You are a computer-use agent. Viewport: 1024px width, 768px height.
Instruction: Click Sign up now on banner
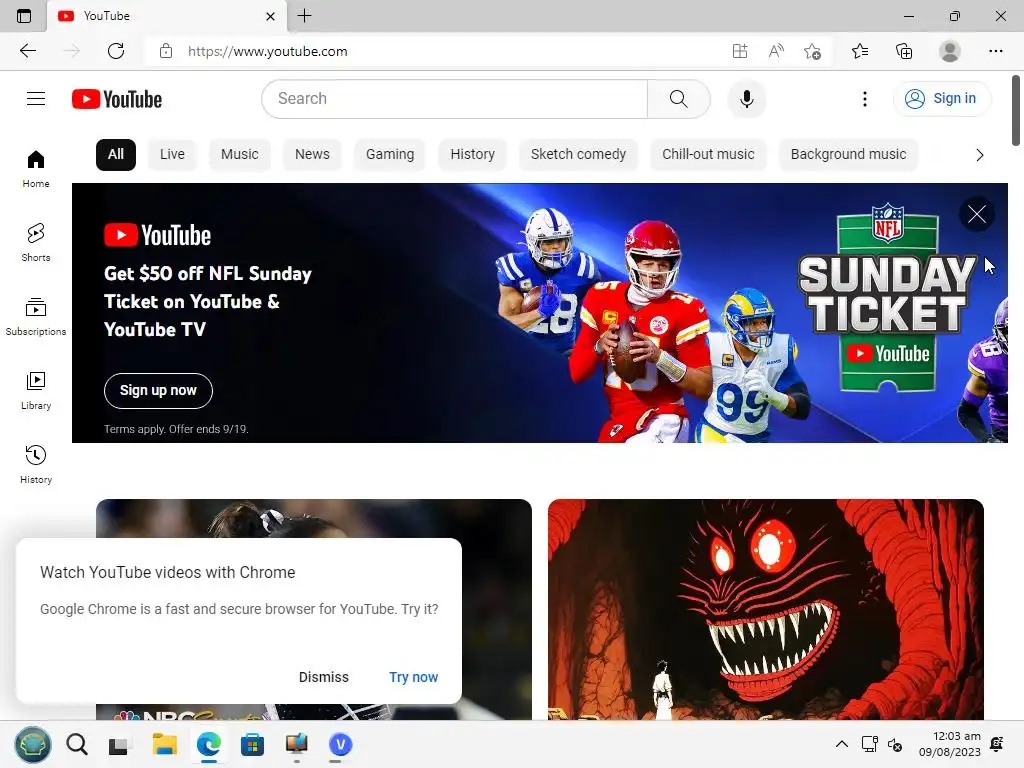158,391
